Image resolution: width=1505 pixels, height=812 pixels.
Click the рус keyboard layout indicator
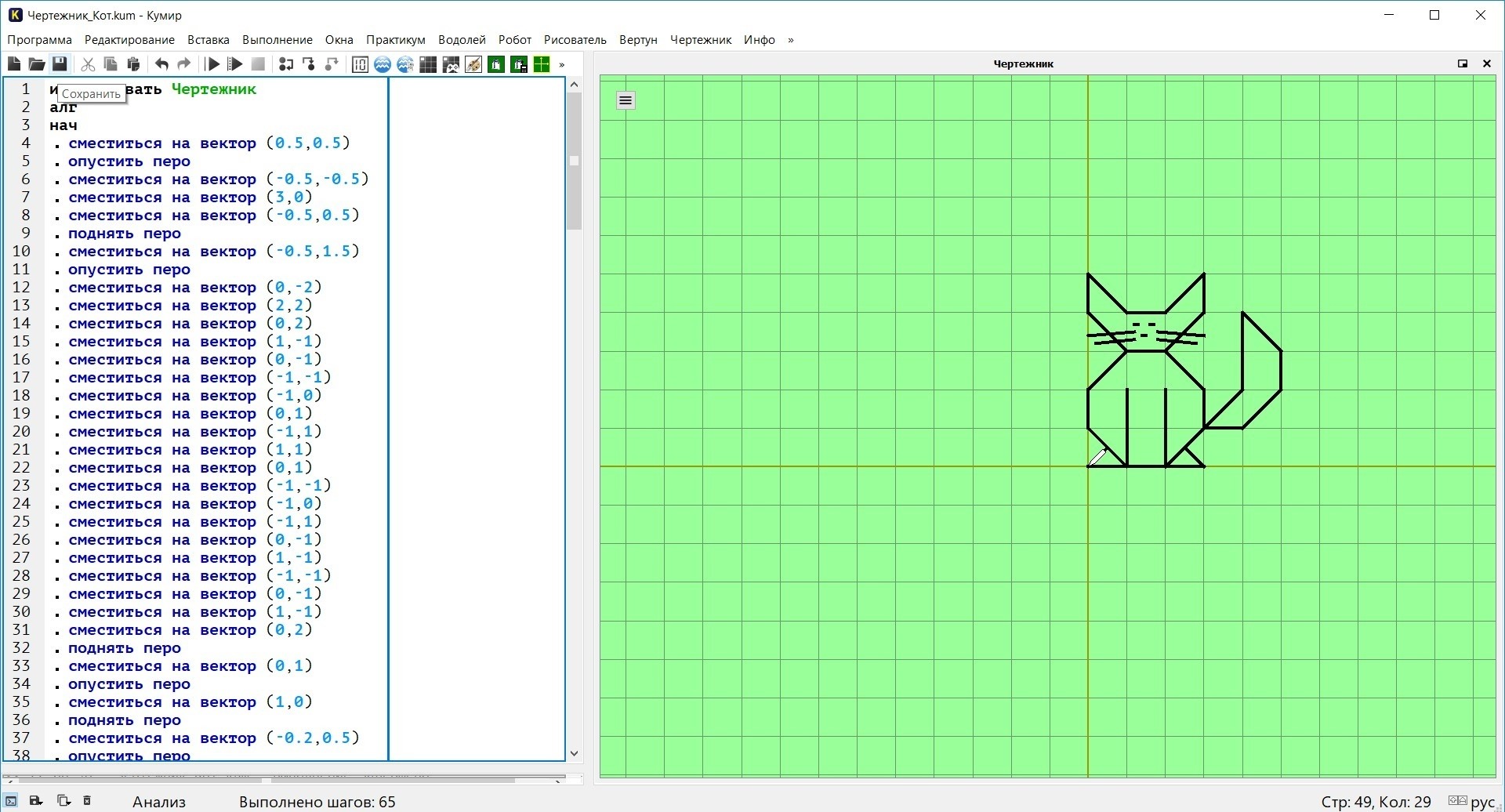point(1484,802)
